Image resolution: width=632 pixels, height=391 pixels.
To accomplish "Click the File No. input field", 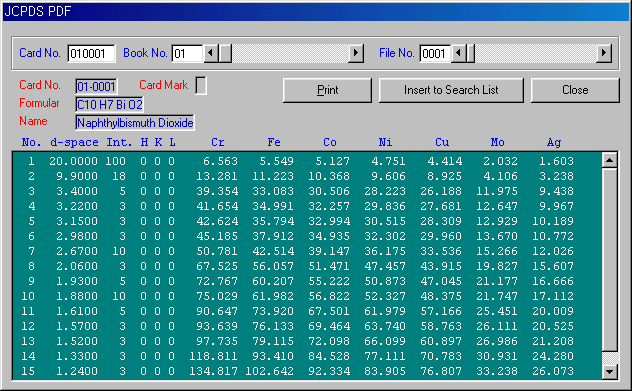I will (x=435, y=53).
